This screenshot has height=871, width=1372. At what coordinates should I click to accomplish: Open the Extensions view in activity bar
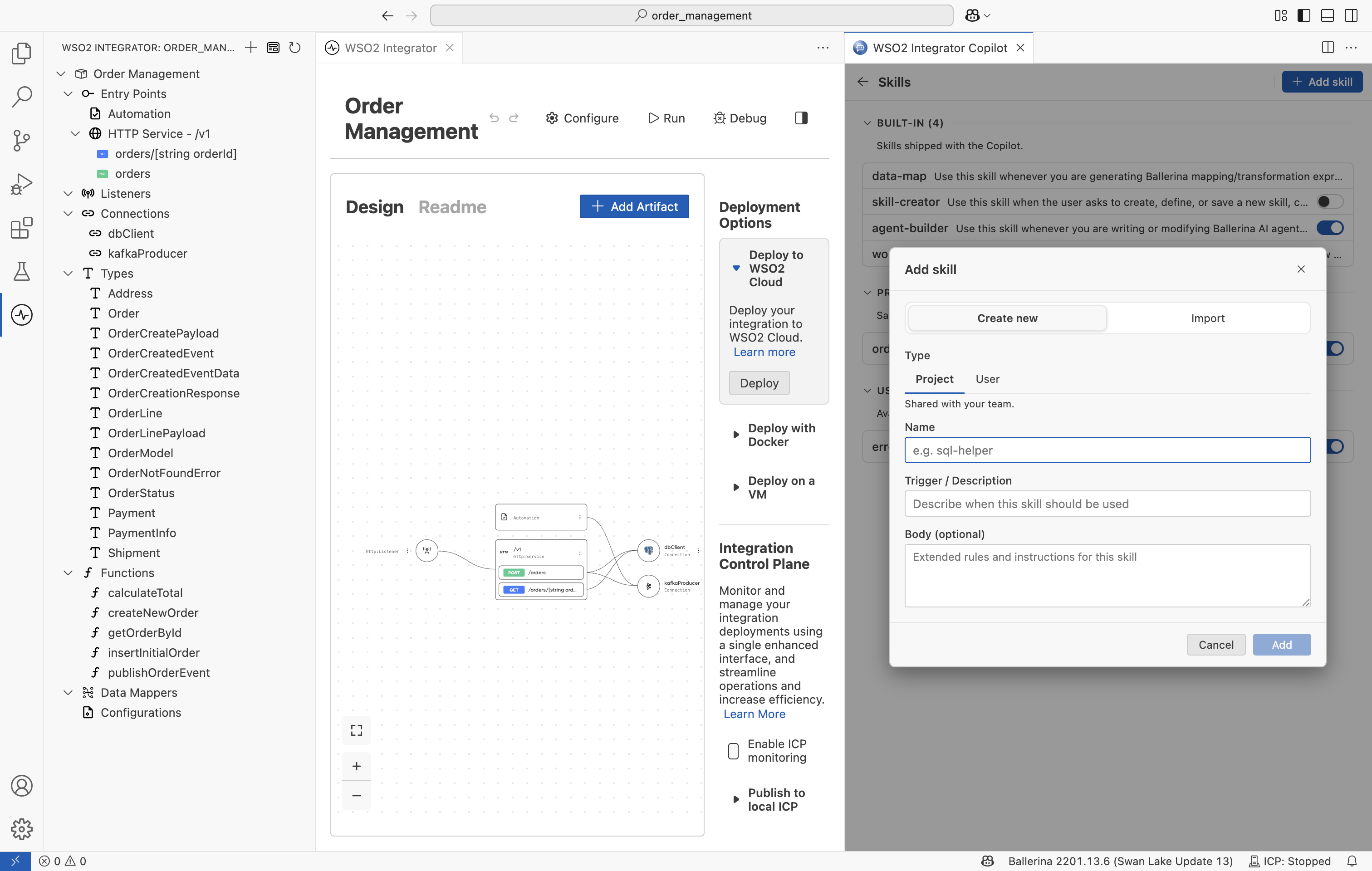(21, 227)
